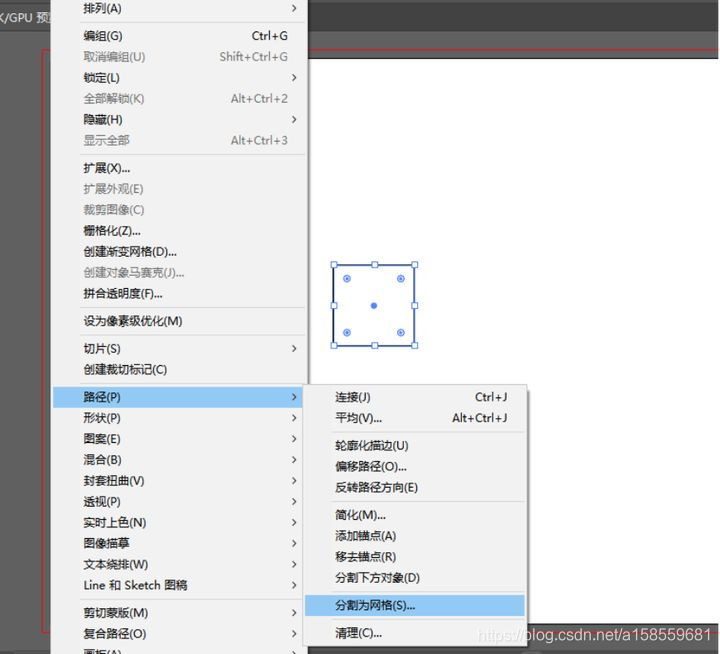720x654 pixels.
Task: Open the 切片(S) submenu
Action: [178, 349]
